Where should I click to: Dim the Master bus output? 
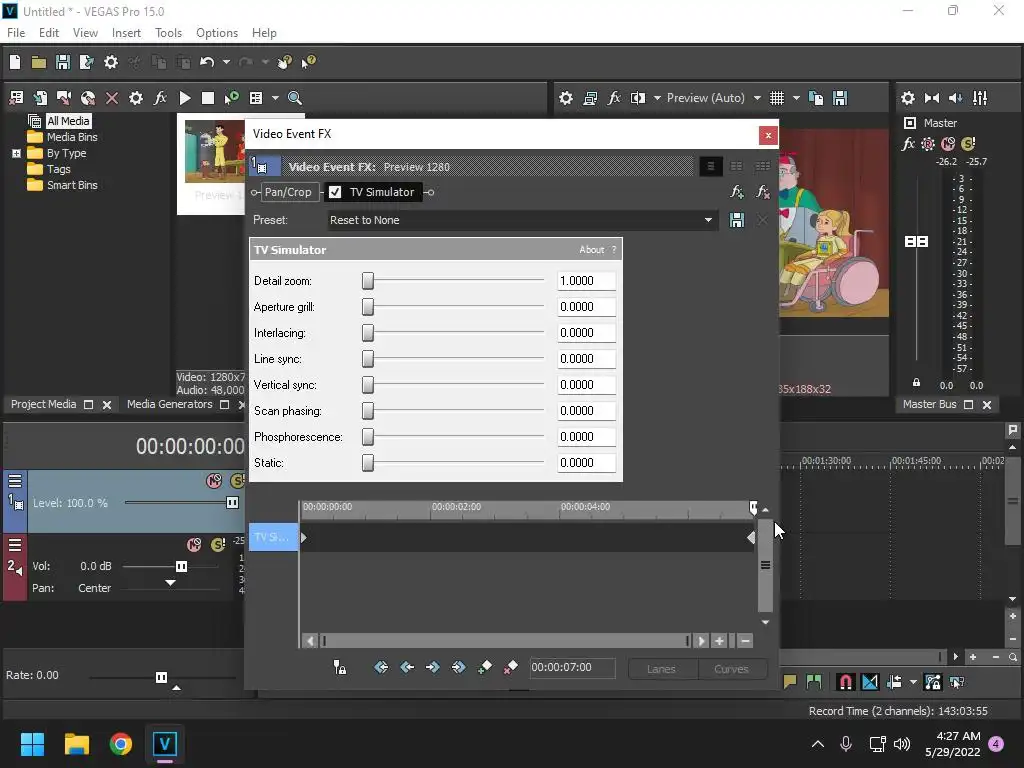pos(955,98)
